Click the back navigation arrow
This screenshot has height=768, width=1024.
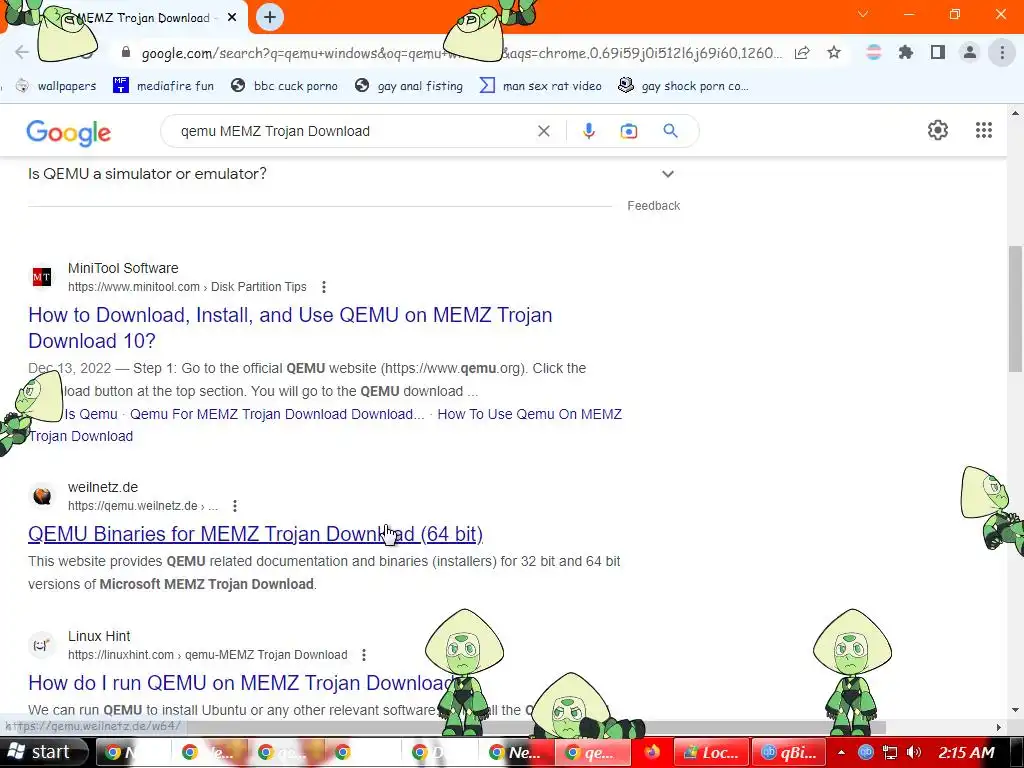pyautogui.click(x=22, y=52)
